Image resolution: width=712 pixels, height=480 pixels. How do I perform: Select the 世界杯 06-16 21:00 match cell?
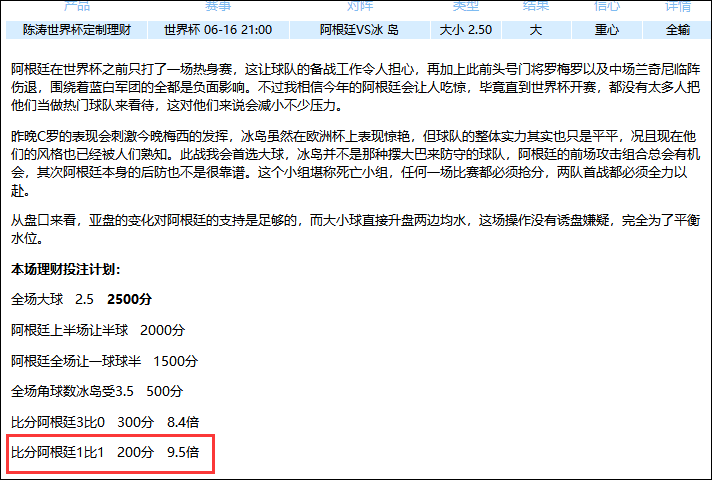(218, 30)
